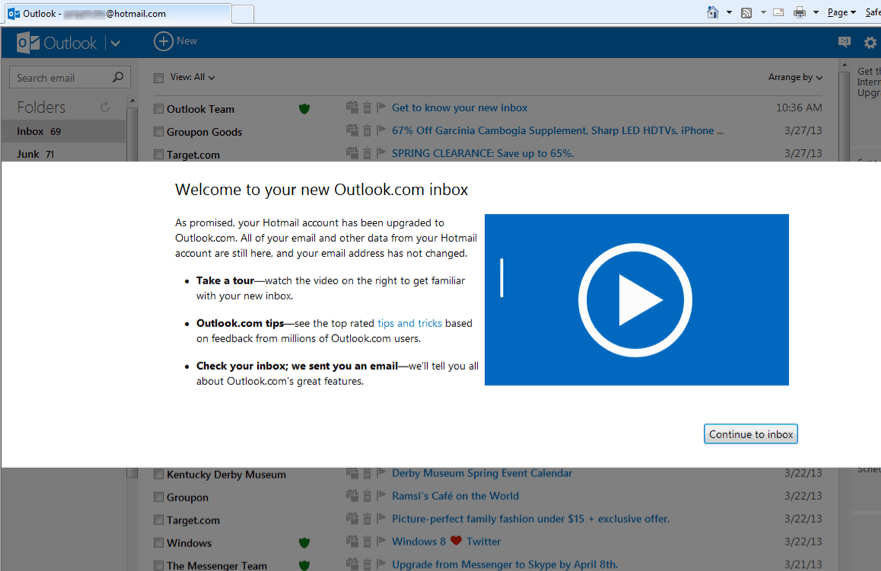Open a new browser tab
Viewport: 881px width, 571px height.
(242, 14)
